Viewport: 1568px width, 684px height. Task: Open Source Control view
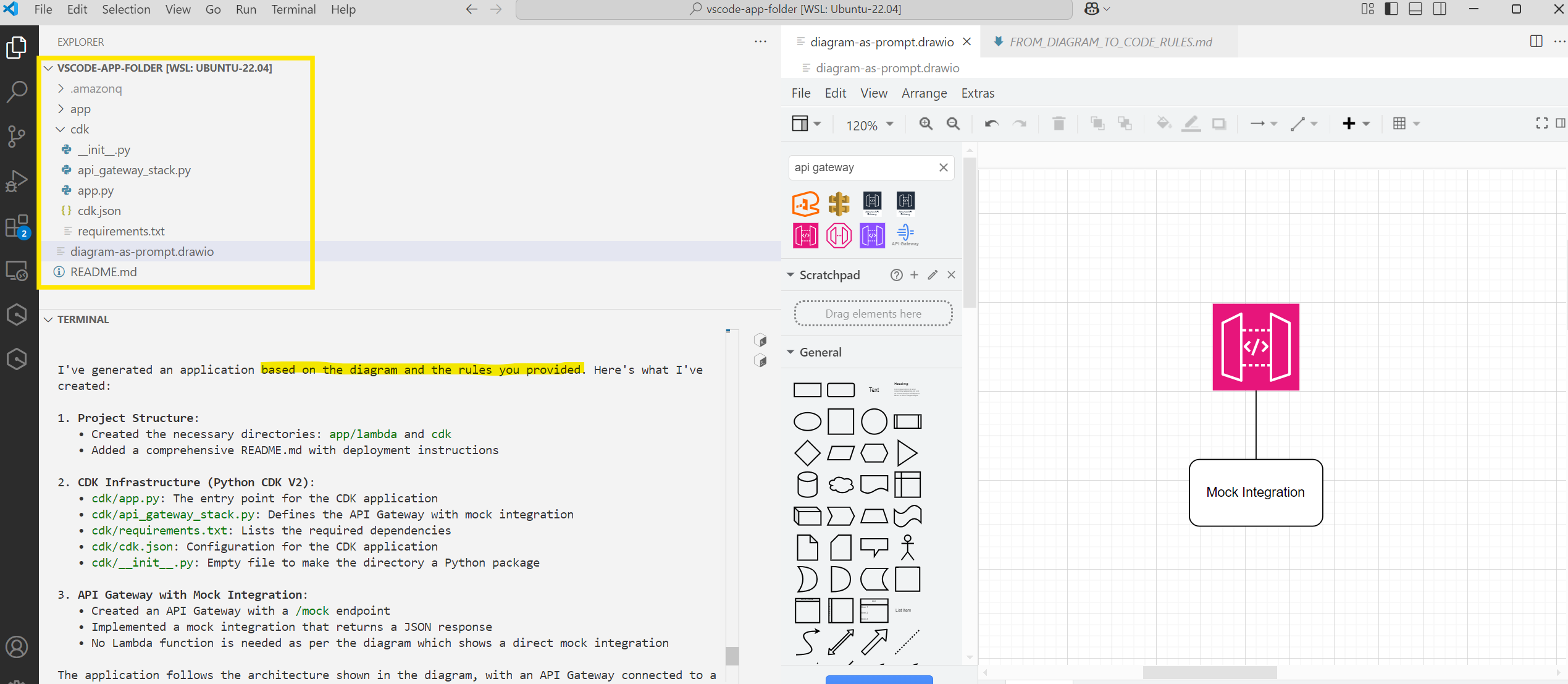[x=17, y=136]
